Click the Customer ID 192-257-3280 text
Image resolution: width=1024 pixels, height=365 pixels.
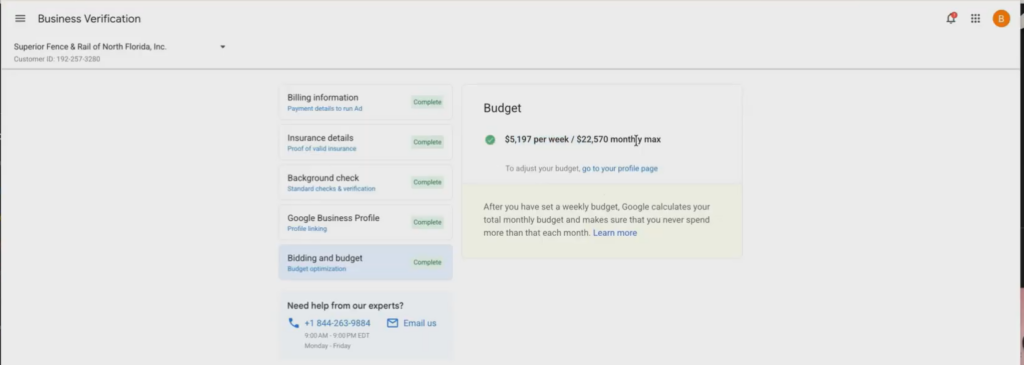[57, 59]
